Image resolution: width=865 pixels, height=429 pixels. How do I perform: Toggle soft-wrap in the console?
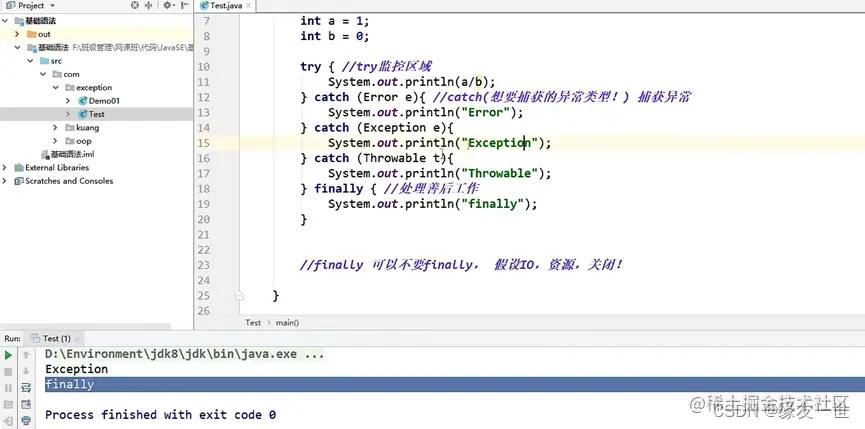click(26, 388)
